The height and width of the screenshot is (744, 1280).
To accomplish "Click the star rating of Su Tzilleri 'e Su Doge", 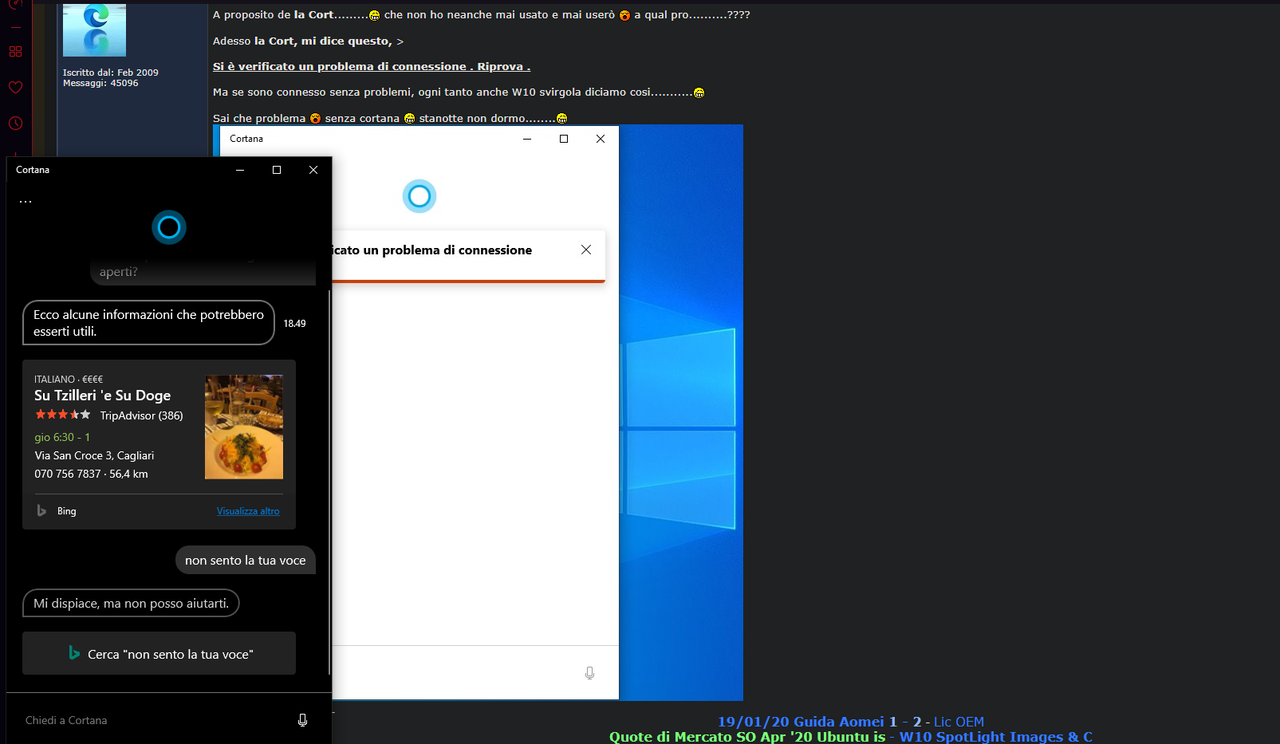I will coord(63,415).
